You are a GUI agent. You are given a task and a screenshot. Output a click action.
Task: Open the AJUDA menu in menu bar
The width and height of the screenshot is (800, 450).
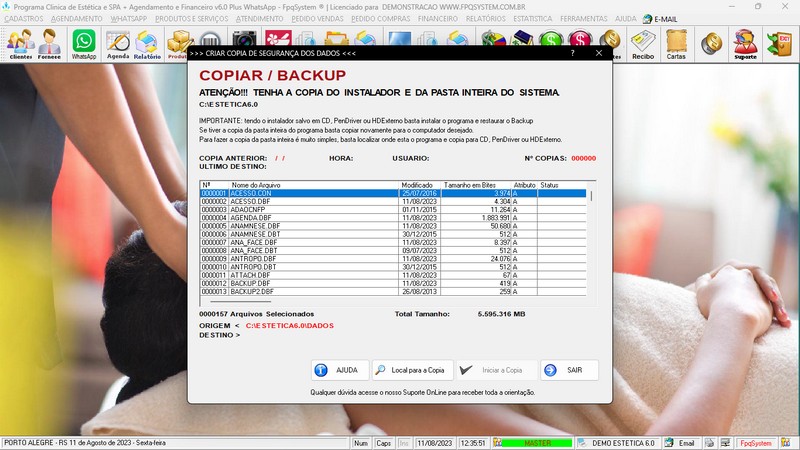(626, 19)
